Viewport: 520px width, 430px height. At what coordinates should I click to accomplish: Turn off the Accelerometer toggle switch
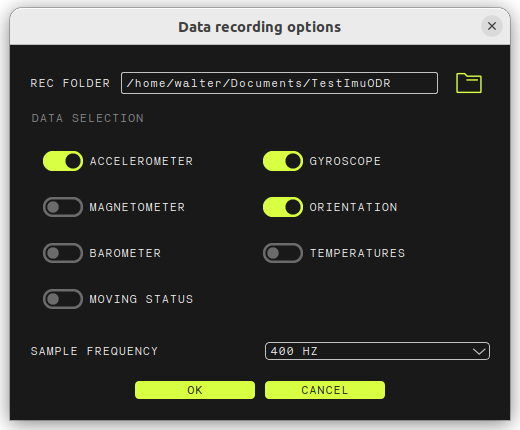click(x=63, y=161)
